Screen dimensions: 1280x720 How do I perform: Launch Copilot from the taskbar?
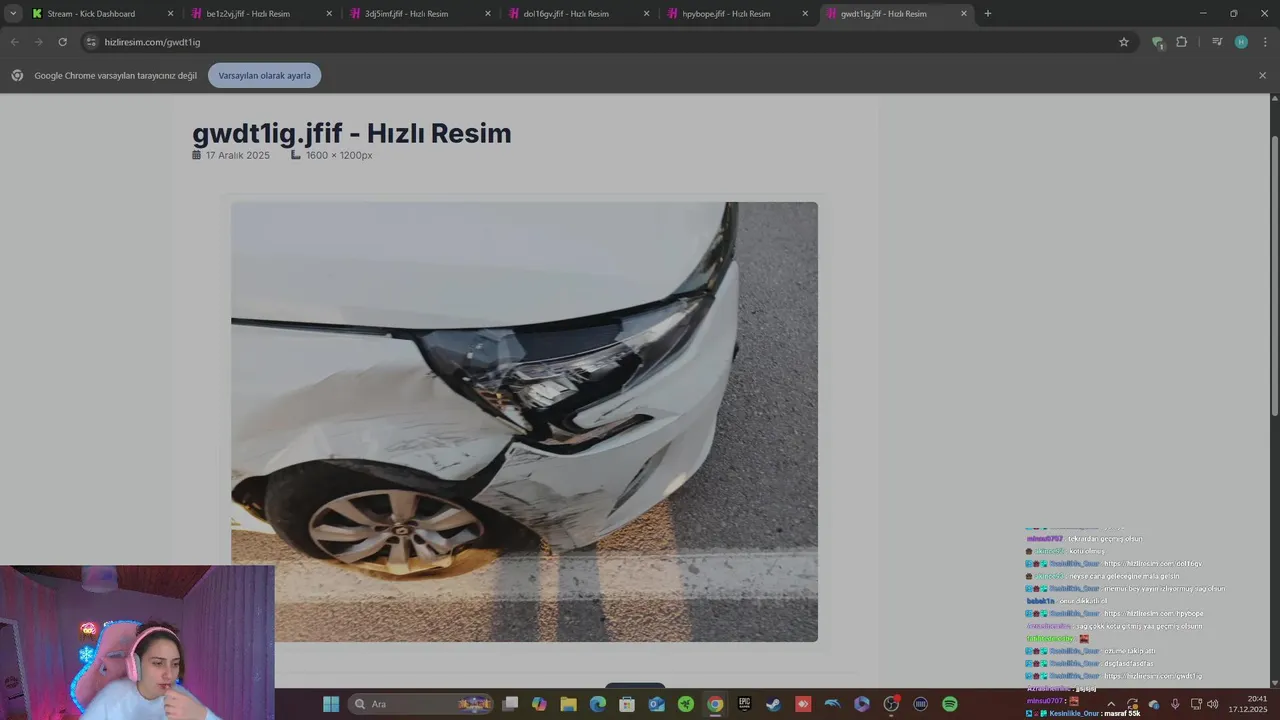click(x=539, y=704)
